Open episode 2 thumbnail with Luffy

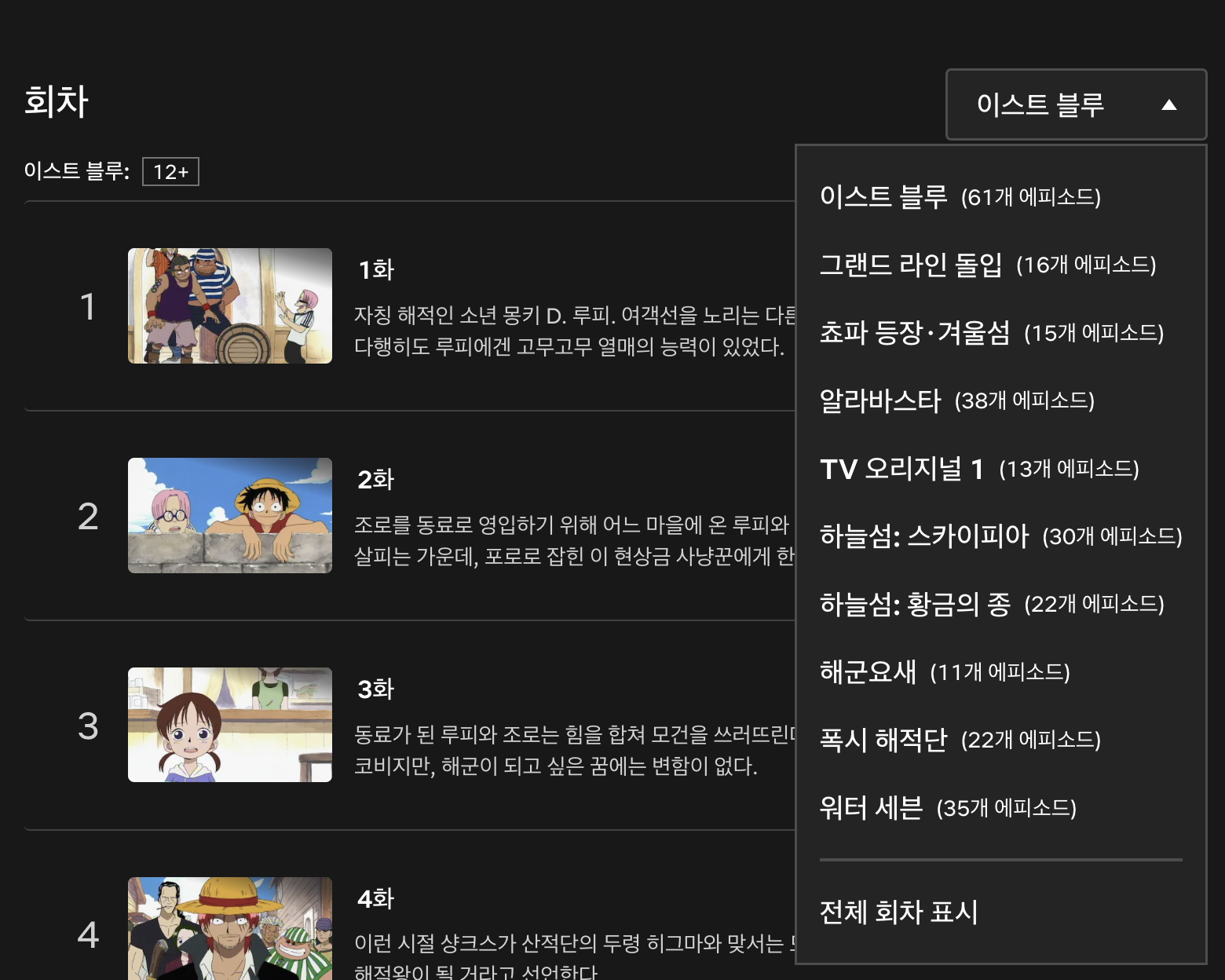pyautogui.click(x=230, y=515)
